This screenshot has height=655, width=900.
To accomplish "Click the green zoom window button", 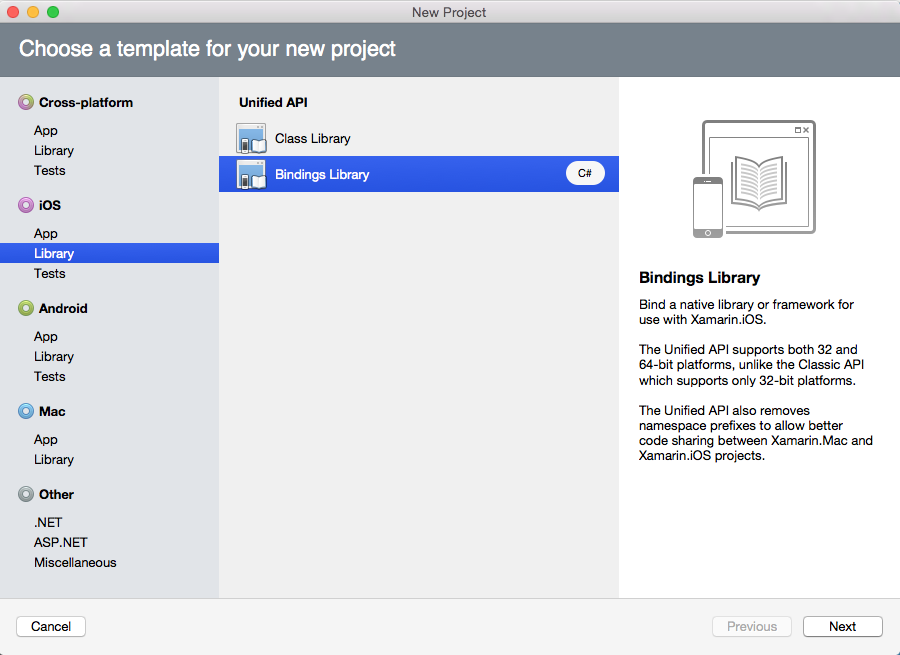I will 53,12.
